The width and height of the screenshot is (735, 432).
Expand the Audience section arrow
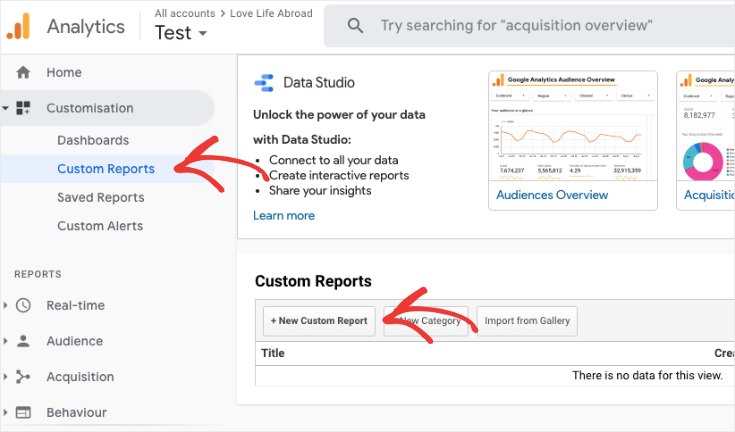(5, 341)
